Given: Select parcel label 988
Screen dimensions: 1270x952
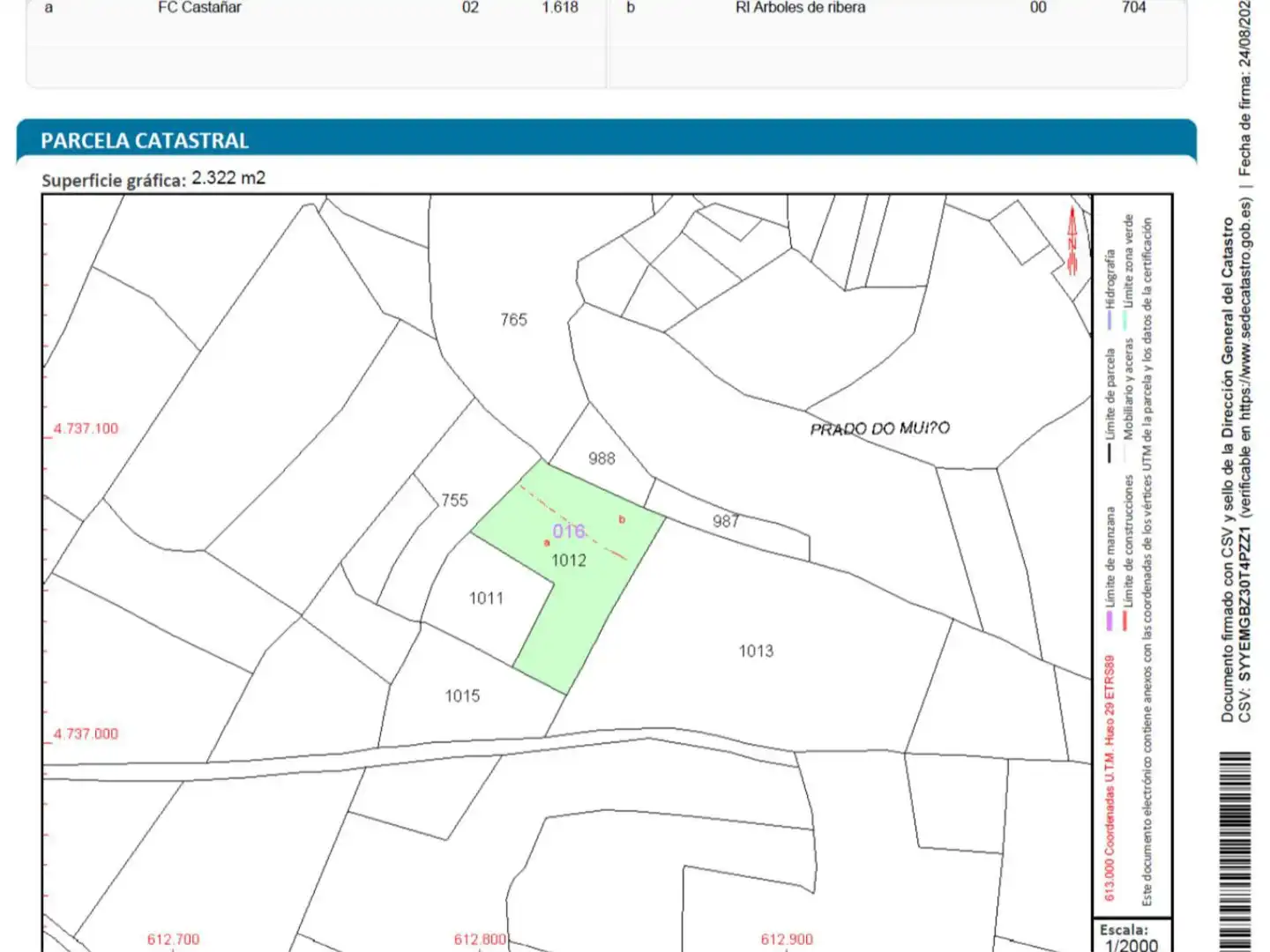Looking at the screenshot, I should [x=601, y=458].
